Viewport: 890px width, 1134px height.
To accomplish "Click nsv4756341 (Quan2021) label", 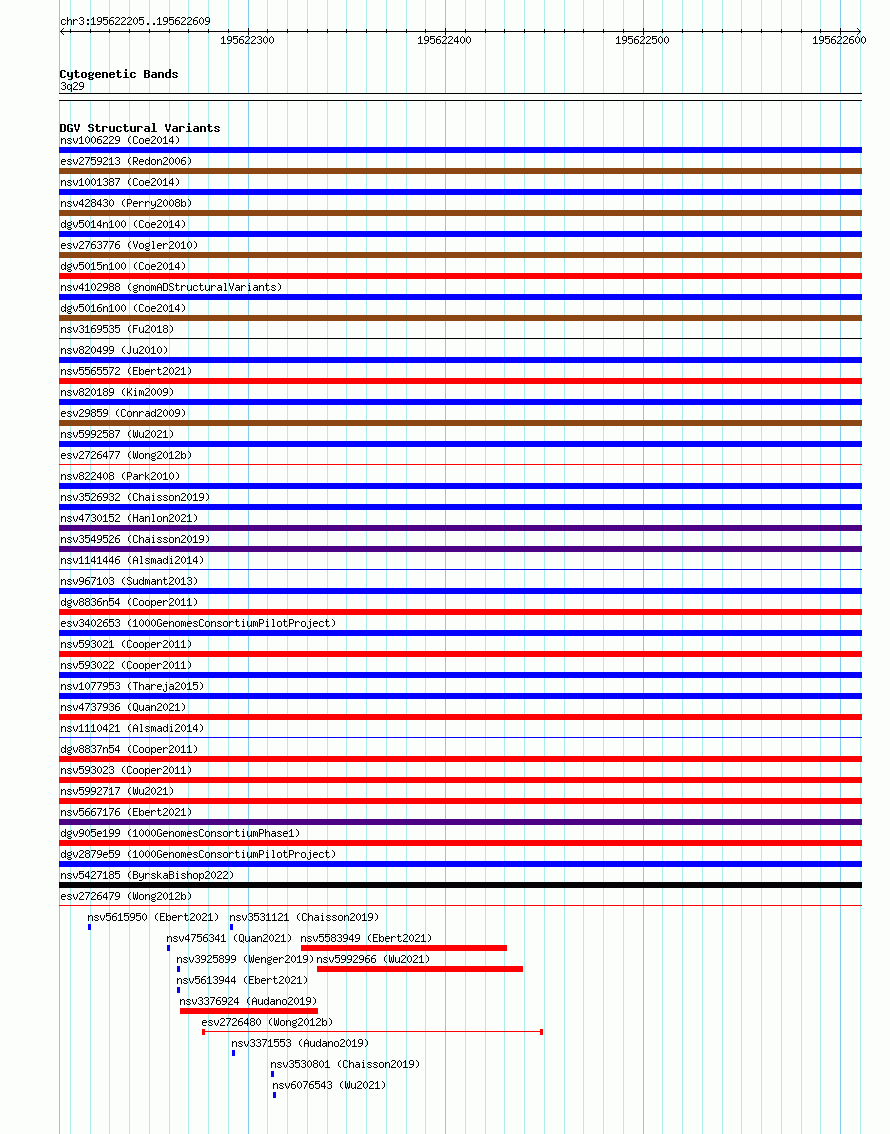I will [x=229, y=937].
